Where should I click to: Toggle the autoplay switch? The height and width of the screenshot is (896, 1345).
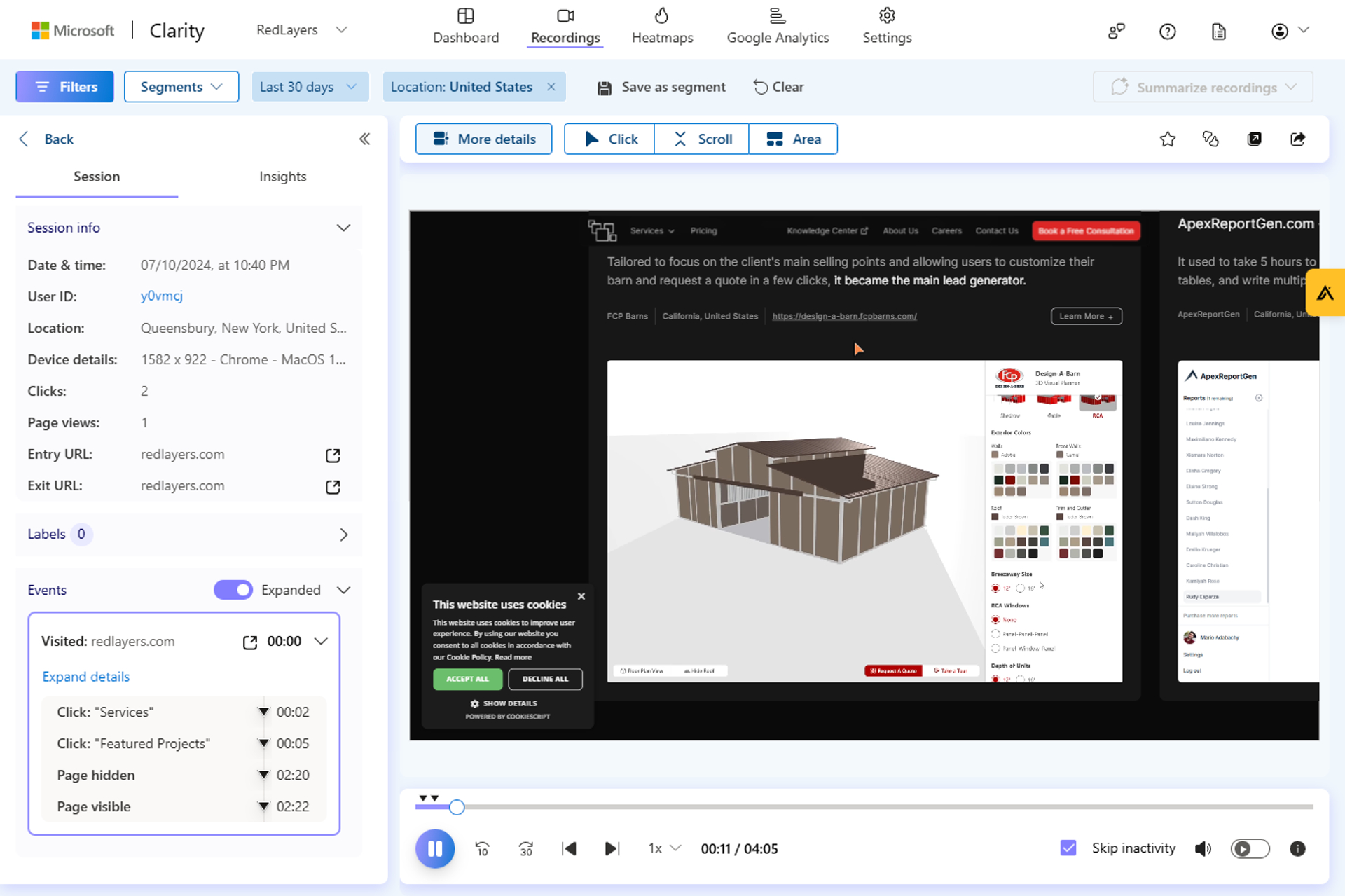pos(1250,848)
